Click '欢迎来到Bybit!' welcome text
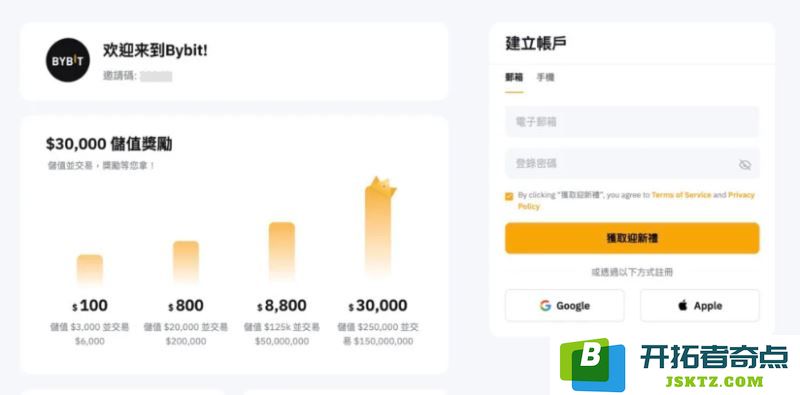Image resolution: width=800 pixels, height=395 pixels. [x=156, y=51]
